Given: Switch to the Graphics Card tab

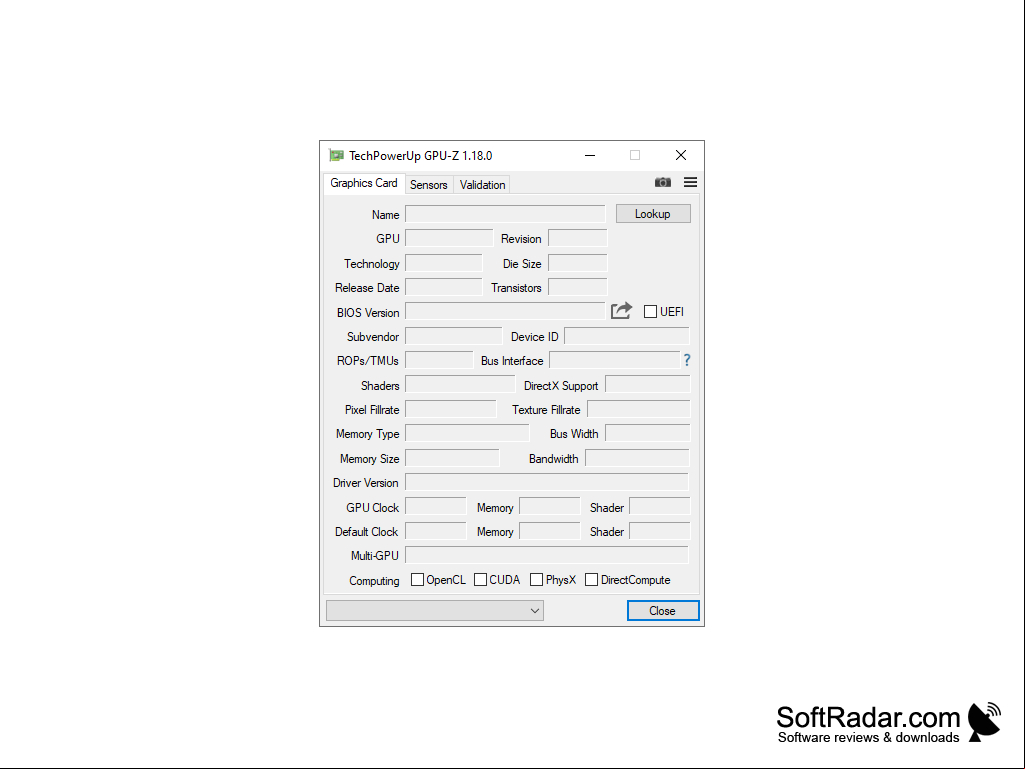Looking at the screenshot, I should [364, 183].
